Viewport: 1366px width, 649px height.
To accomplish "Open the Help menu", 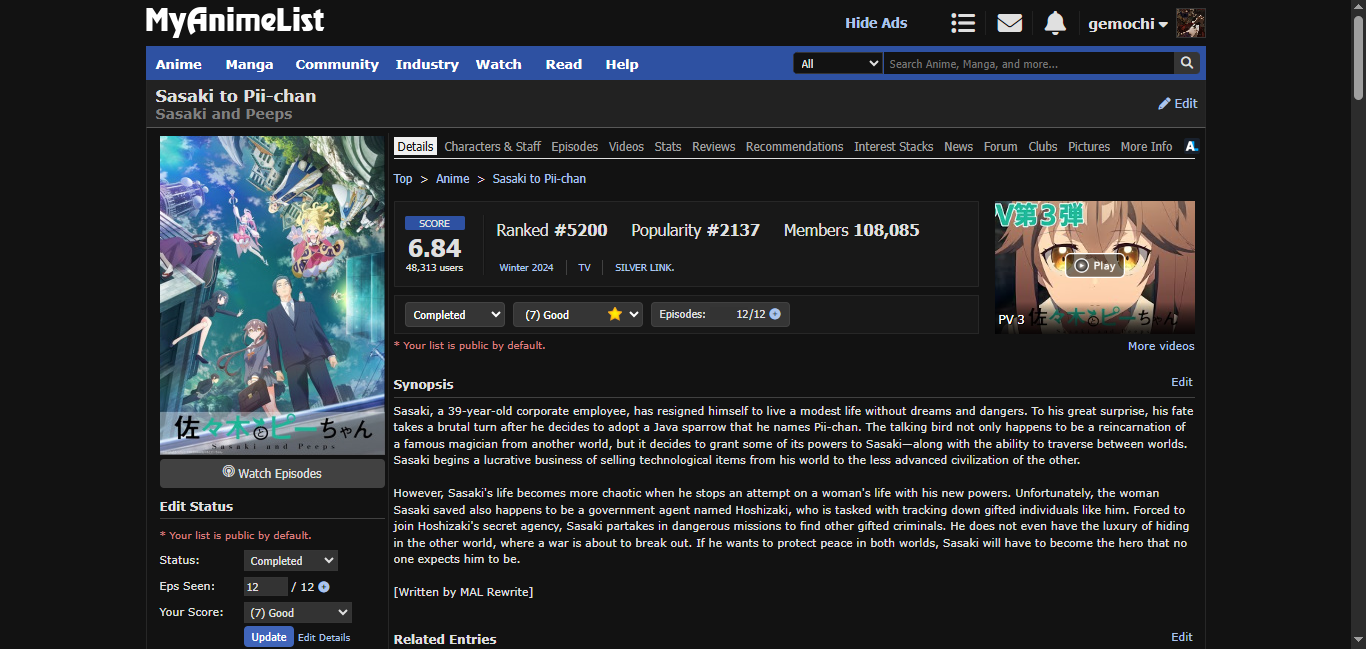I will (x=622, y=64).
